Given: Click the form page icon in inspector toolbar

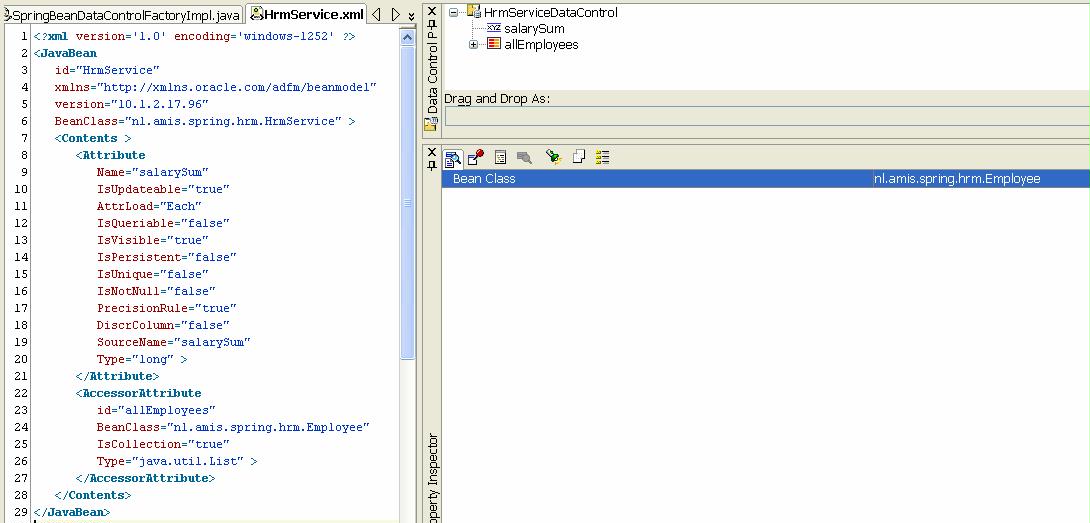Looking at the screenshot, I should tap(500, 157).
